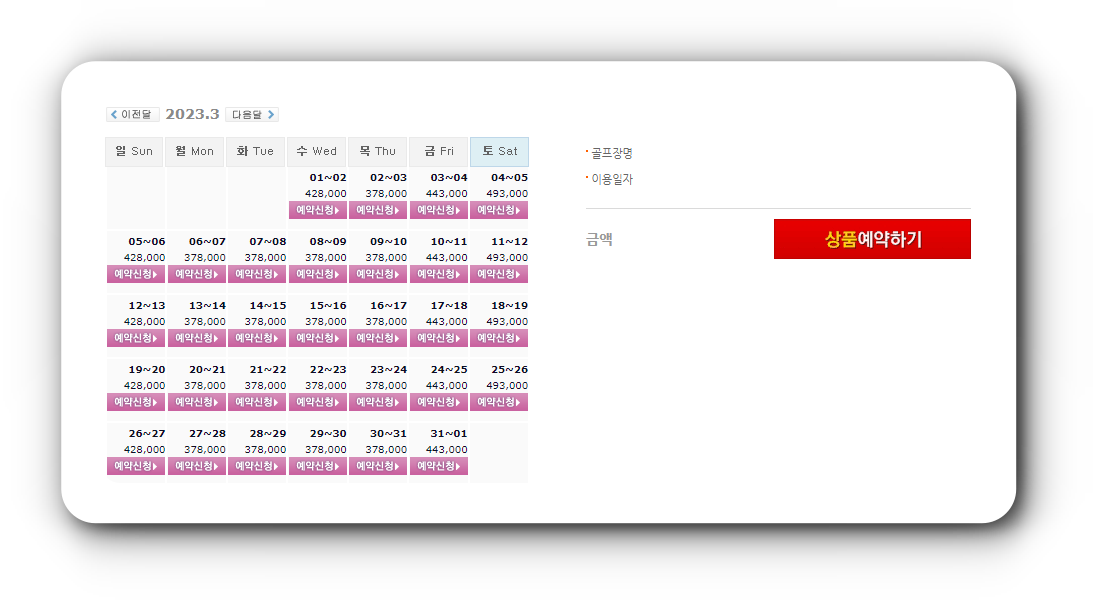Select the 목 Thu column header
This screenshot has height=600, width=1093.
(x=377, y=151)
